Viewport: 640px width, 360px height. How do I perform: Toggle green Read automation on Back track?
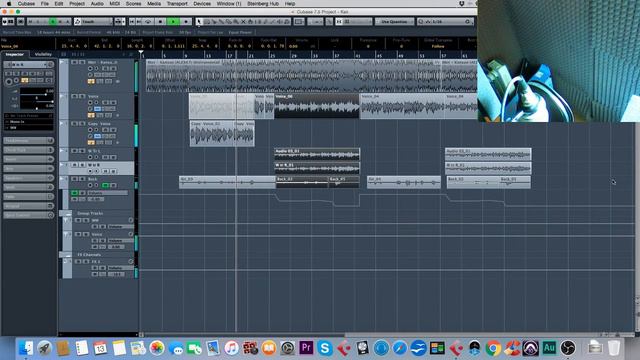pos(105,185)
